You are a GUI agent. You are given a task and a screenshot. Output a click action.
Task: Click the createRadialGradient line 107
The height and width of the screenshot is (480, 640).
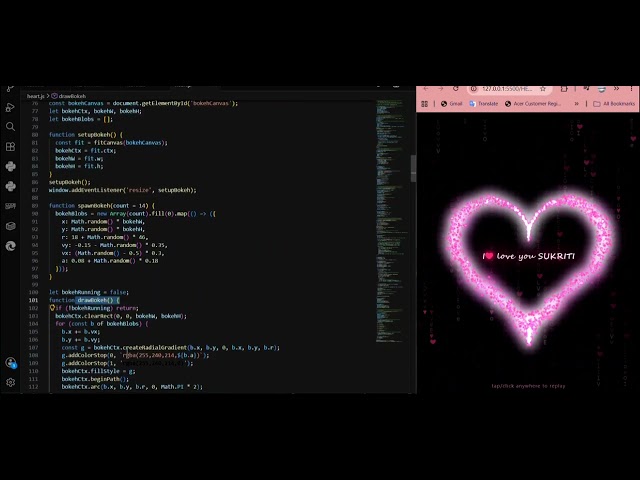(171, 347)
